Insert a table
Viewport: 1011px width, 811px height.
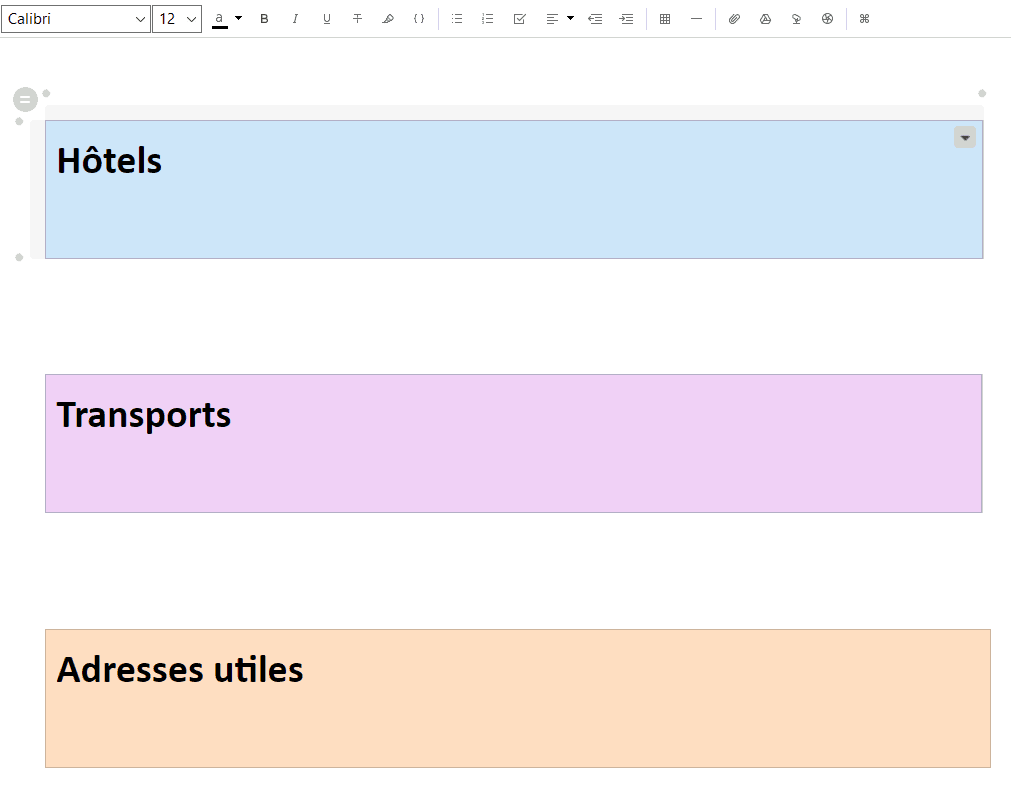664,18
